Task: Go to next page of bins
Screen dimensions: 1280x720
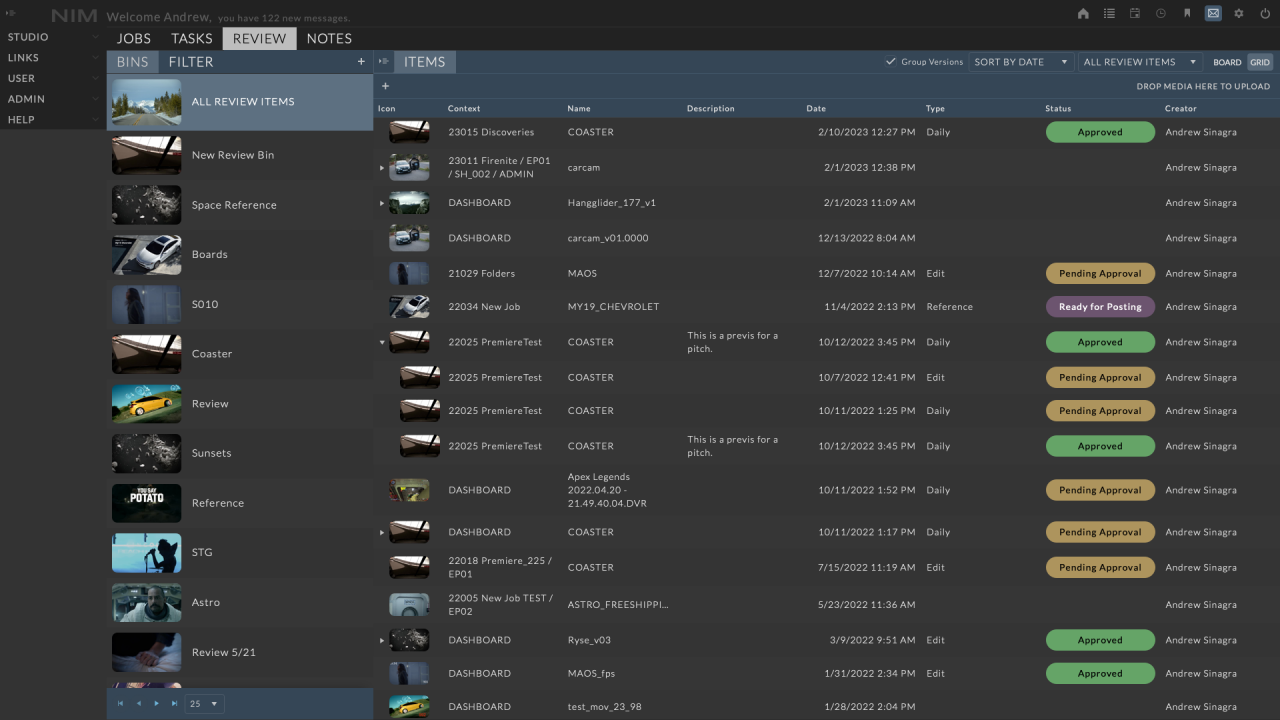Action: [x=156, y=704]
